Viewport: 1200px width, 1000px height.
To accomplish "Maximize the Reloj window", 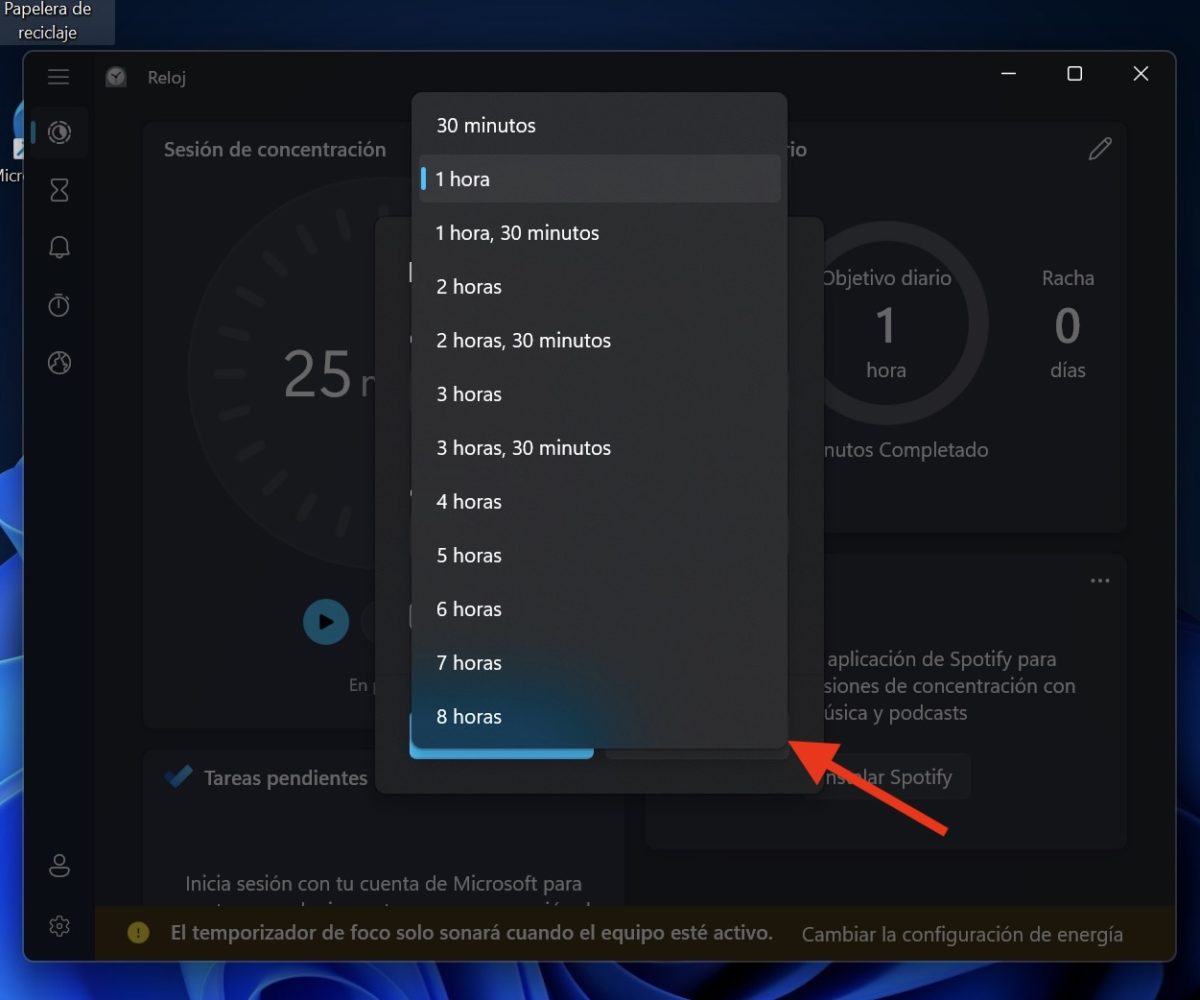I will pyautogui.click(x=1074, y=73).
